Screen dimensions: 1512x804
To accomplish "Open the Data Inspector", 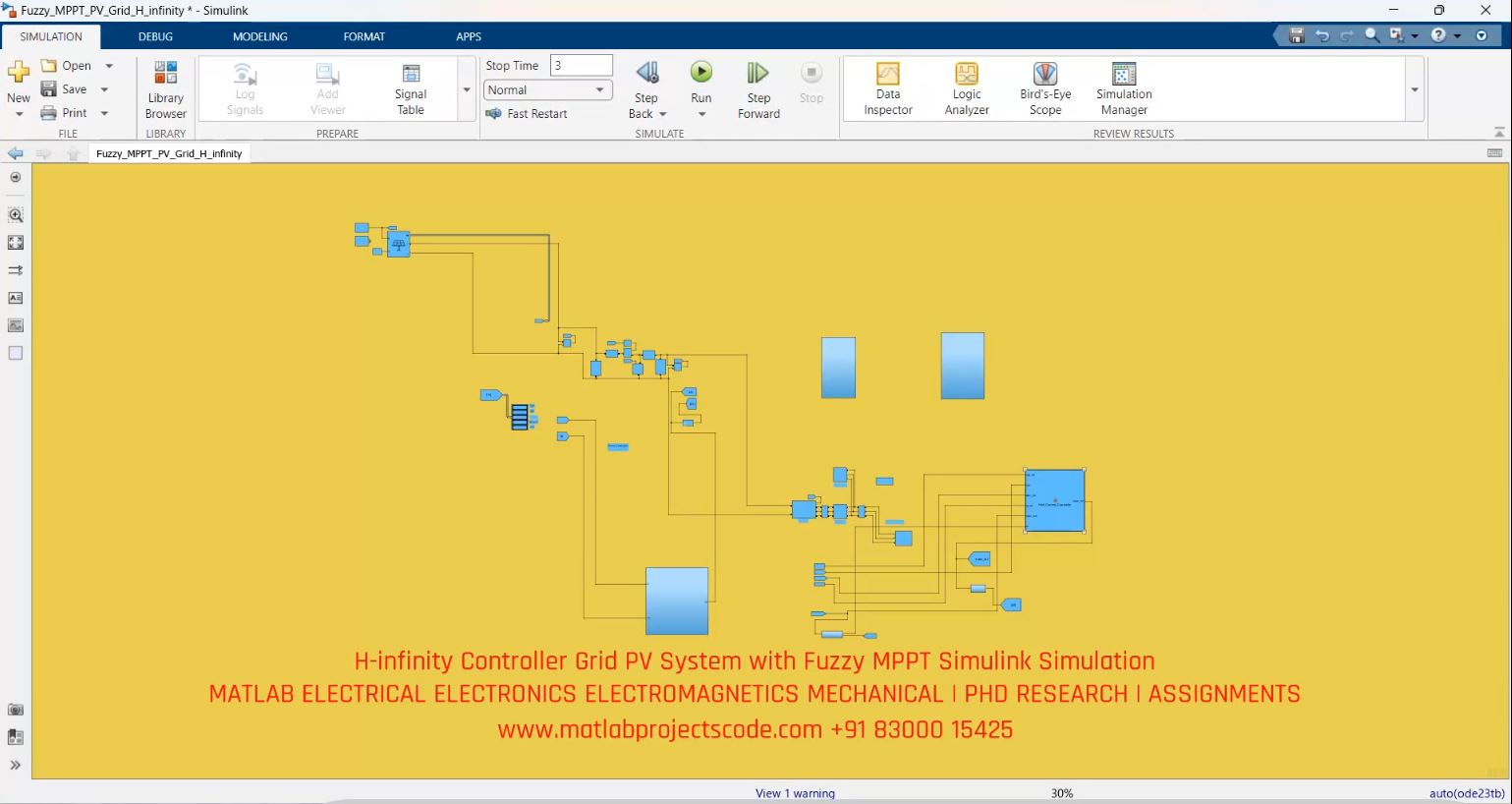I will 888,88.
